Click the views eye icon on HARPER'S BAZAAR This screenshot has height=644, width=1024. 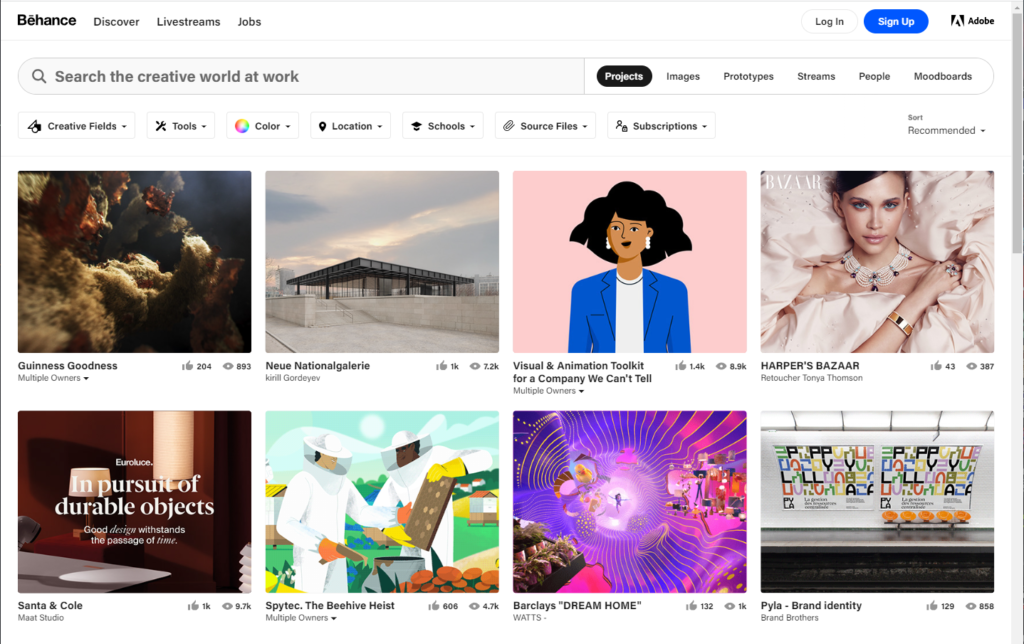coord(972,366)
